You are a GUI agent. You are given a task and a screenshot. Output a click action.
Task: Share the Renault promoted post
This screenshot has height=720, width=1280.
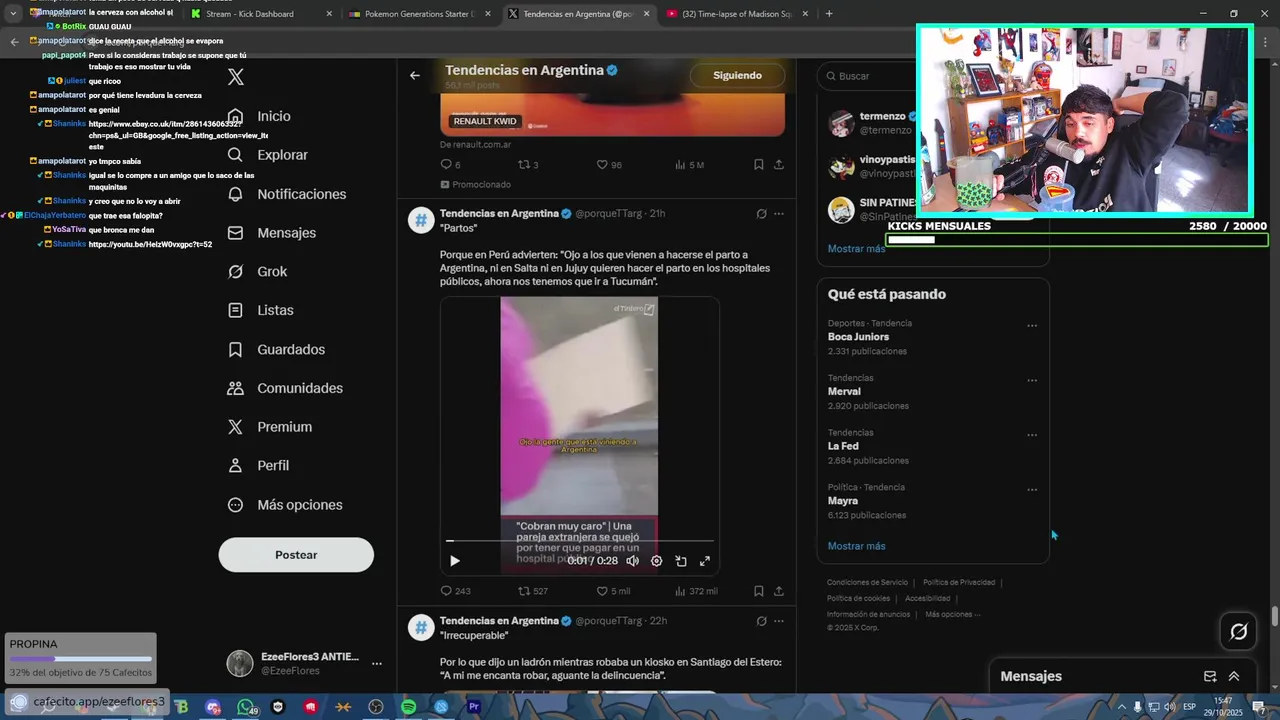(779, 165)
